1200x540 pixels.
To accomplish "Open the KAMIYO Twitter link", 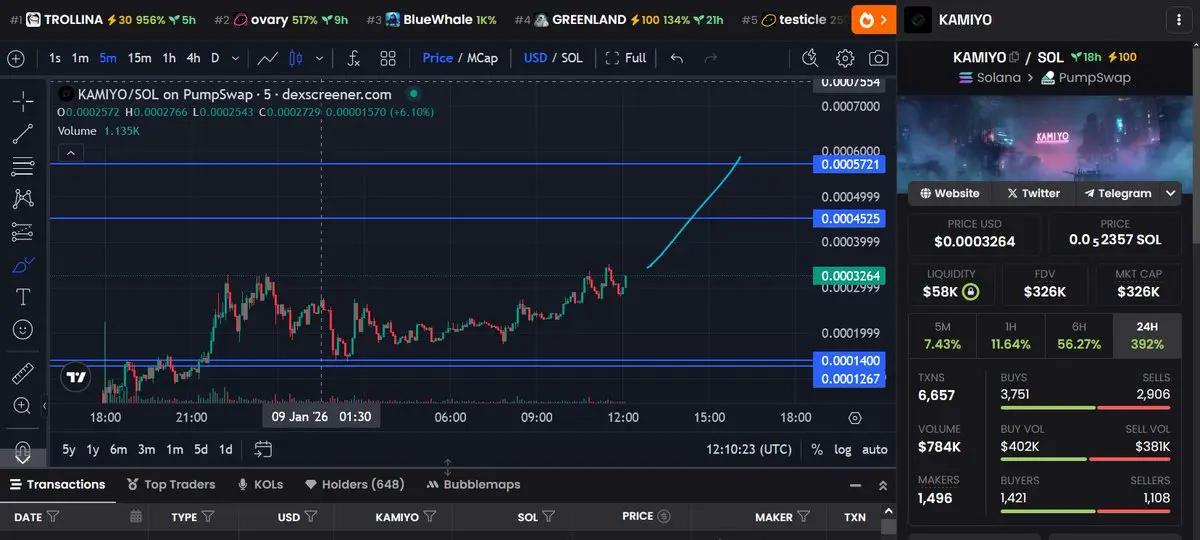I will coord(1033,193).
